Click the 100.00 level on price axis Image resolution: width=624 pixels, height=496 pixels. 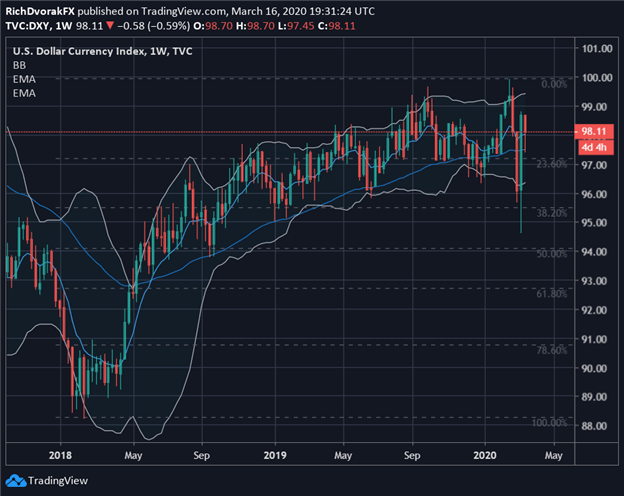tap(596, 78)
